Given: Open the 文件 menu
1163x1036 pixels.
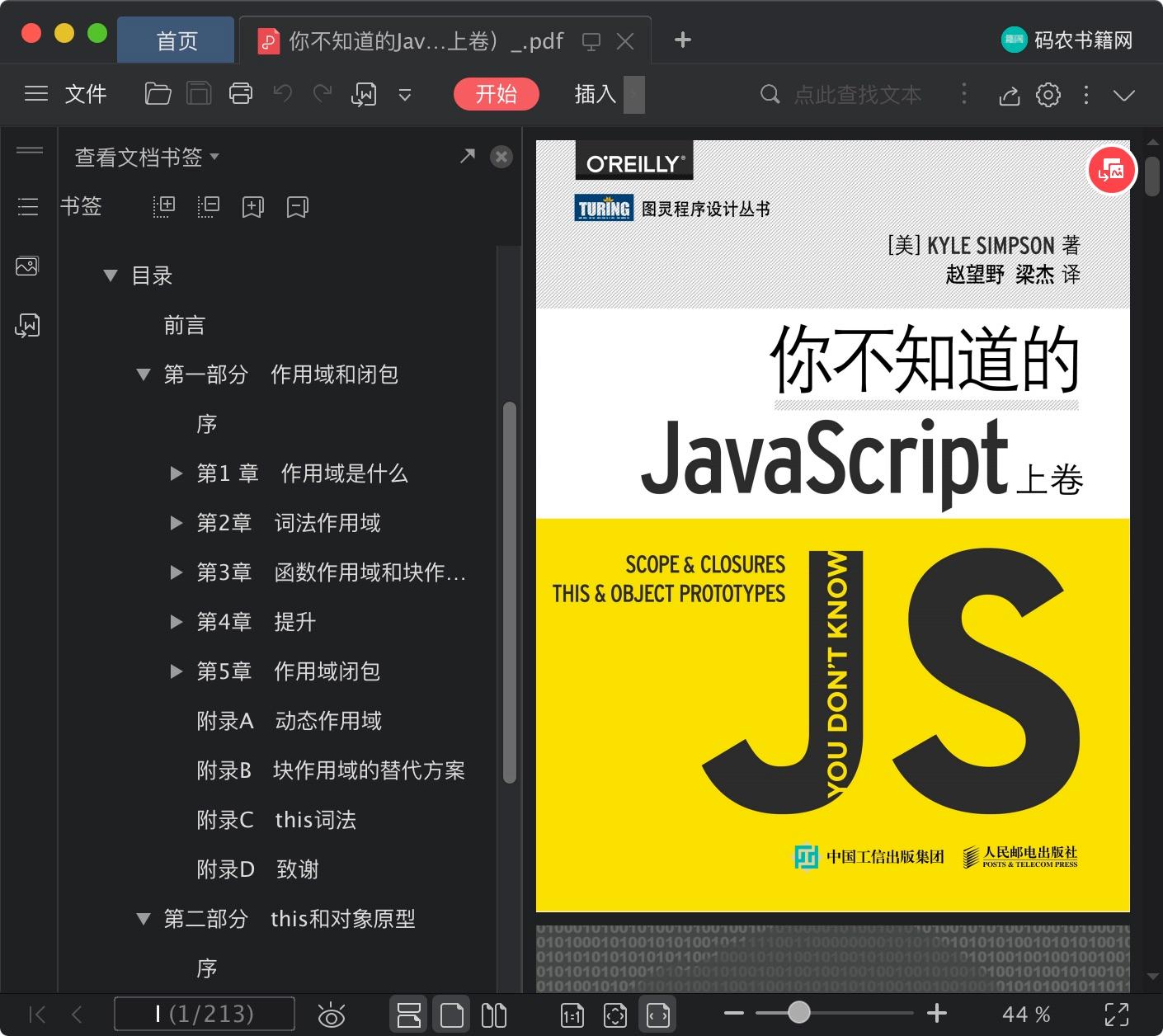Looking at the screenshot, I should (x=86, y=94).
